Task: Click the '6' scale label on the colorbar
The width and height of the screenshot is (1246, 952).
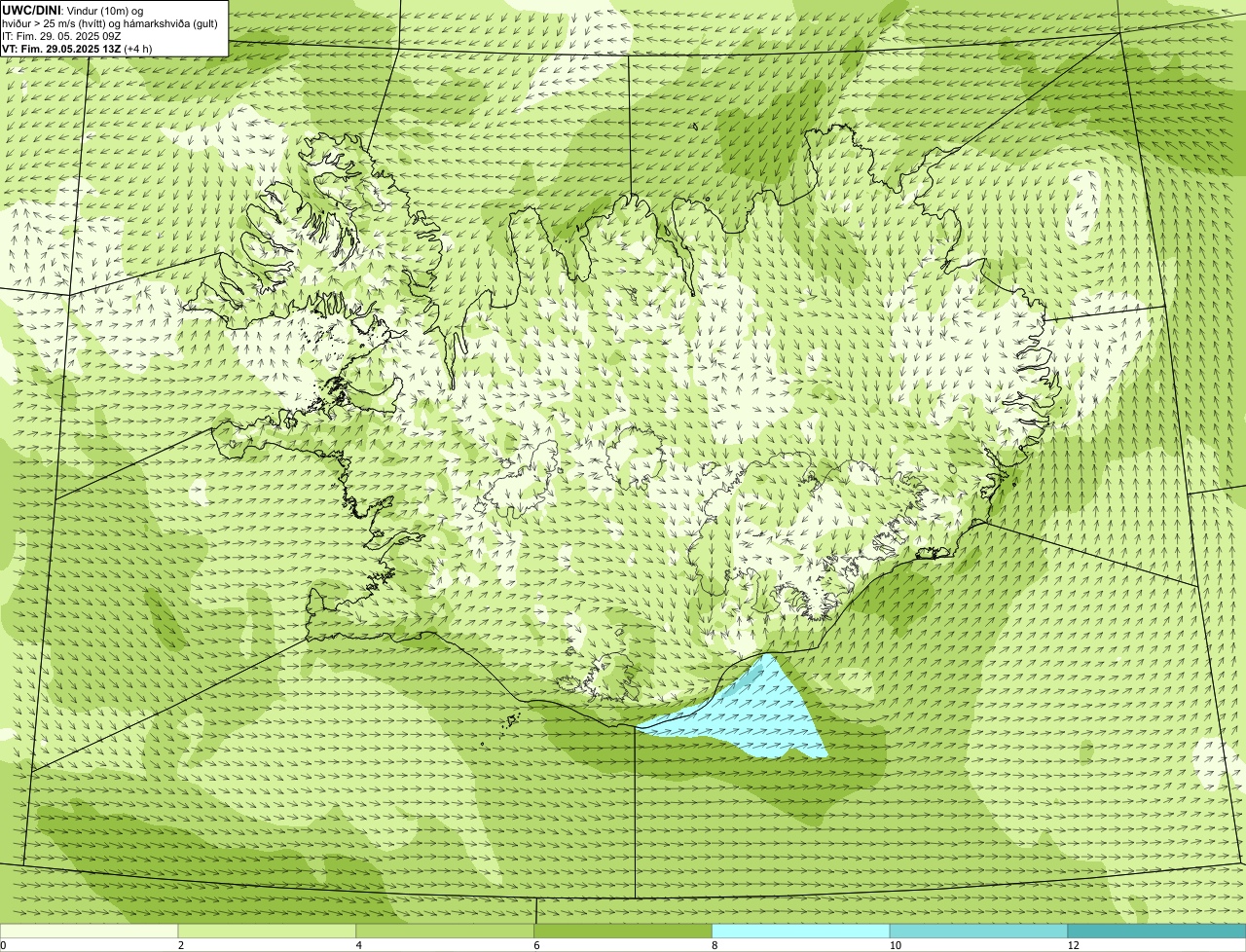Action: (x=537, y=945)
